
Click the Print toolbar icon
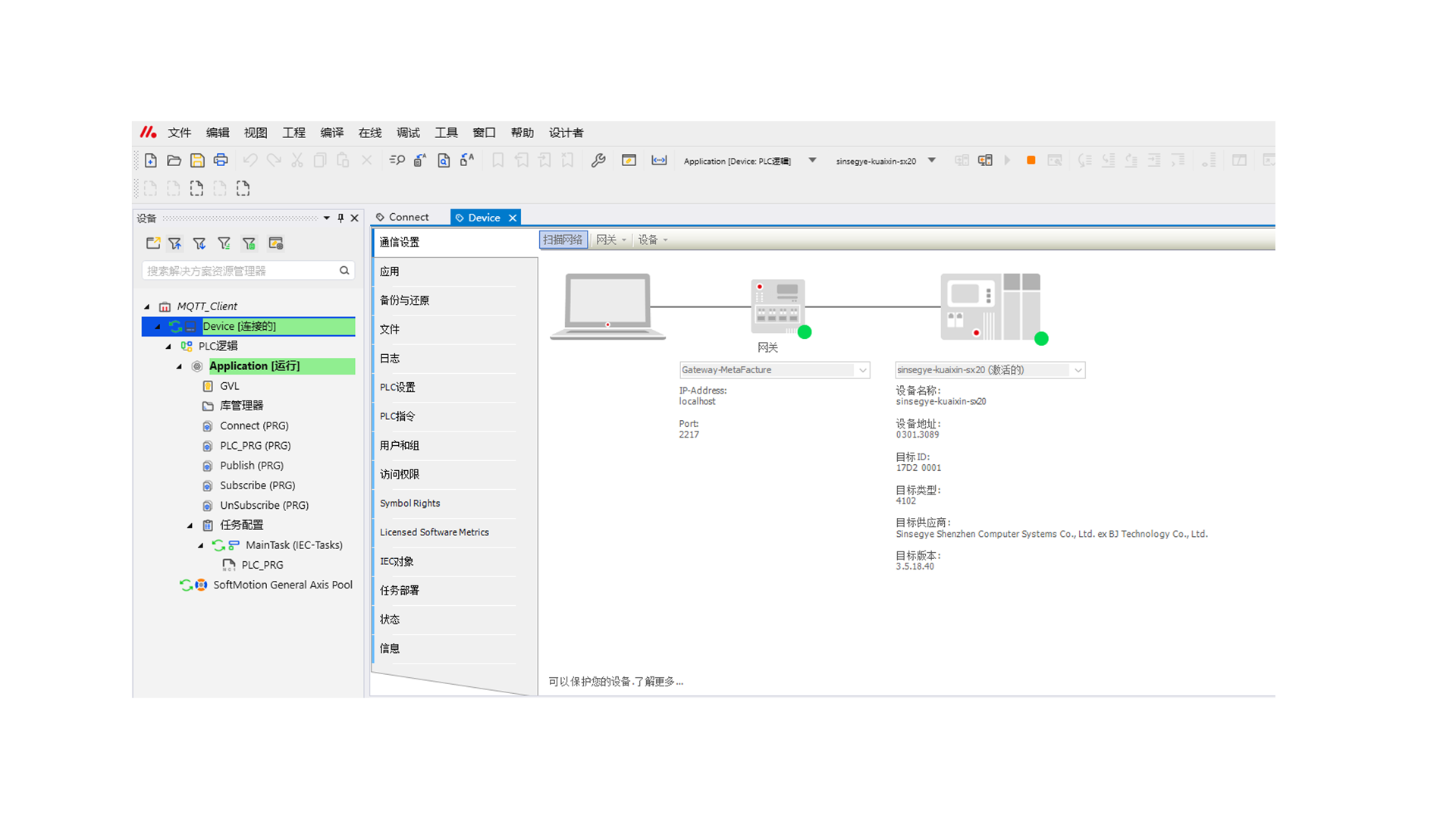221,160
